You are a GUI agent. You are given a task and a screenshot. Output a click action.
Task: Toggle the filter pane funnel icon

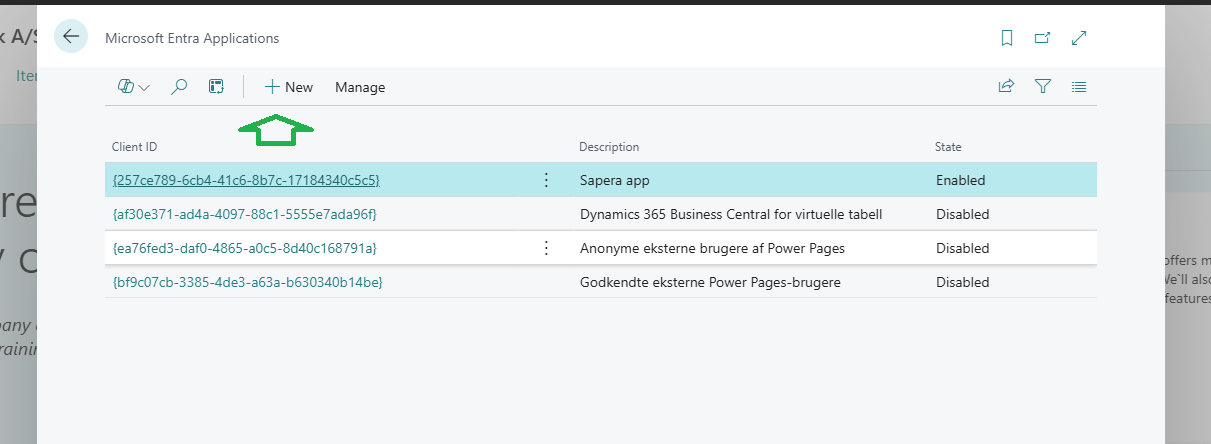pyautogui.click(x=1043, y=87)
